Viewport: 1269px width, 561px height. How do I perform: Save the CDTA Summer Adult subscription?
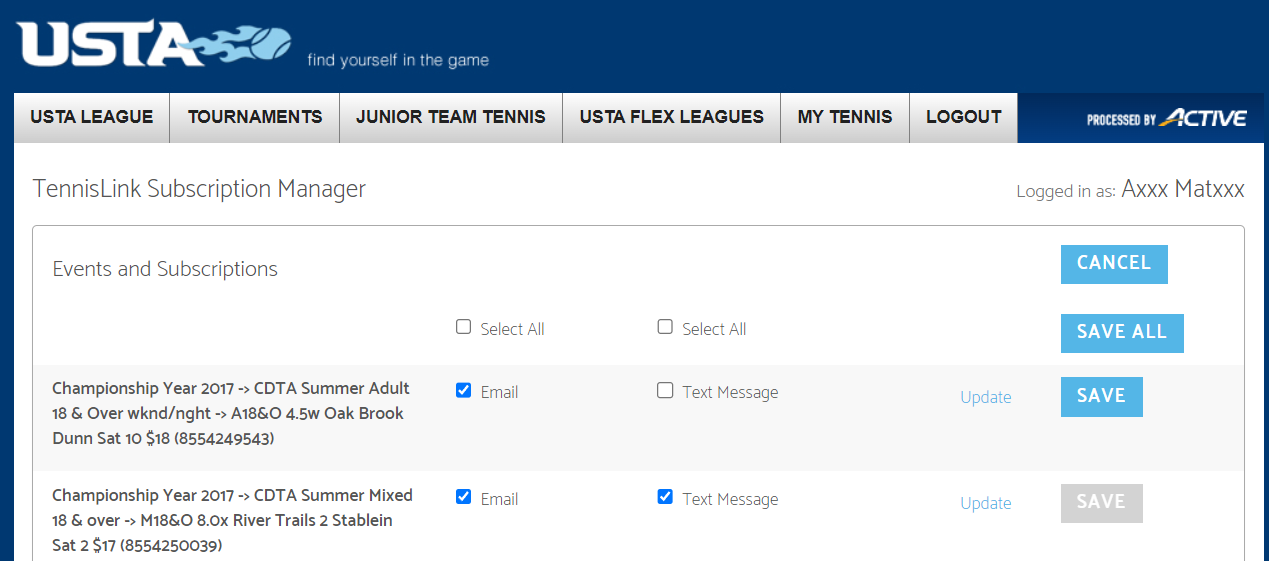point(1102,397)
